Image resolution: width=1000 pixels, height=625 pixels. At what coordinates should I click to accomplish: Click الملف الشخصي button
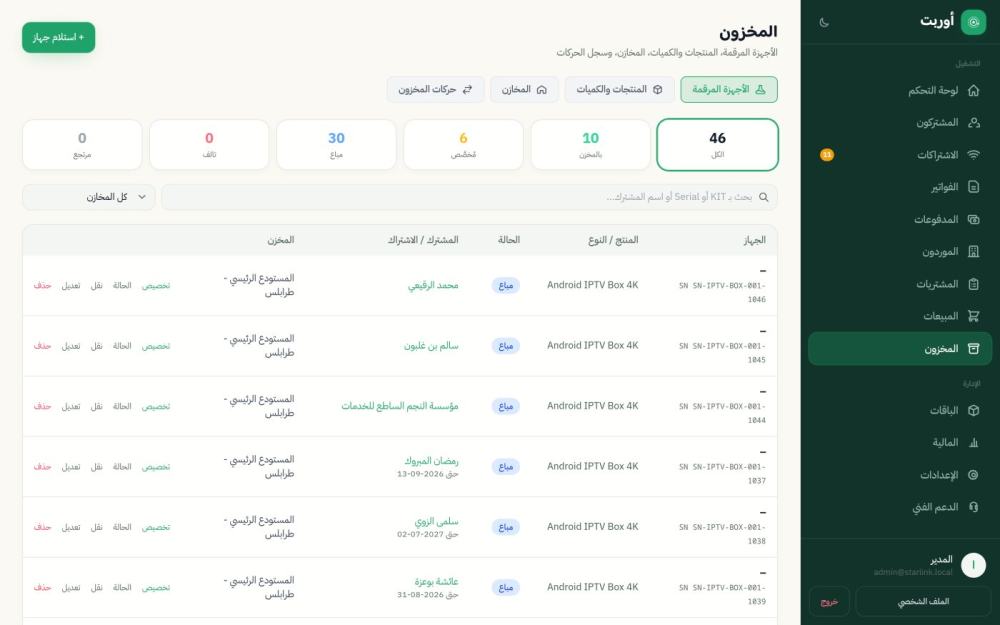coord(923,601)
